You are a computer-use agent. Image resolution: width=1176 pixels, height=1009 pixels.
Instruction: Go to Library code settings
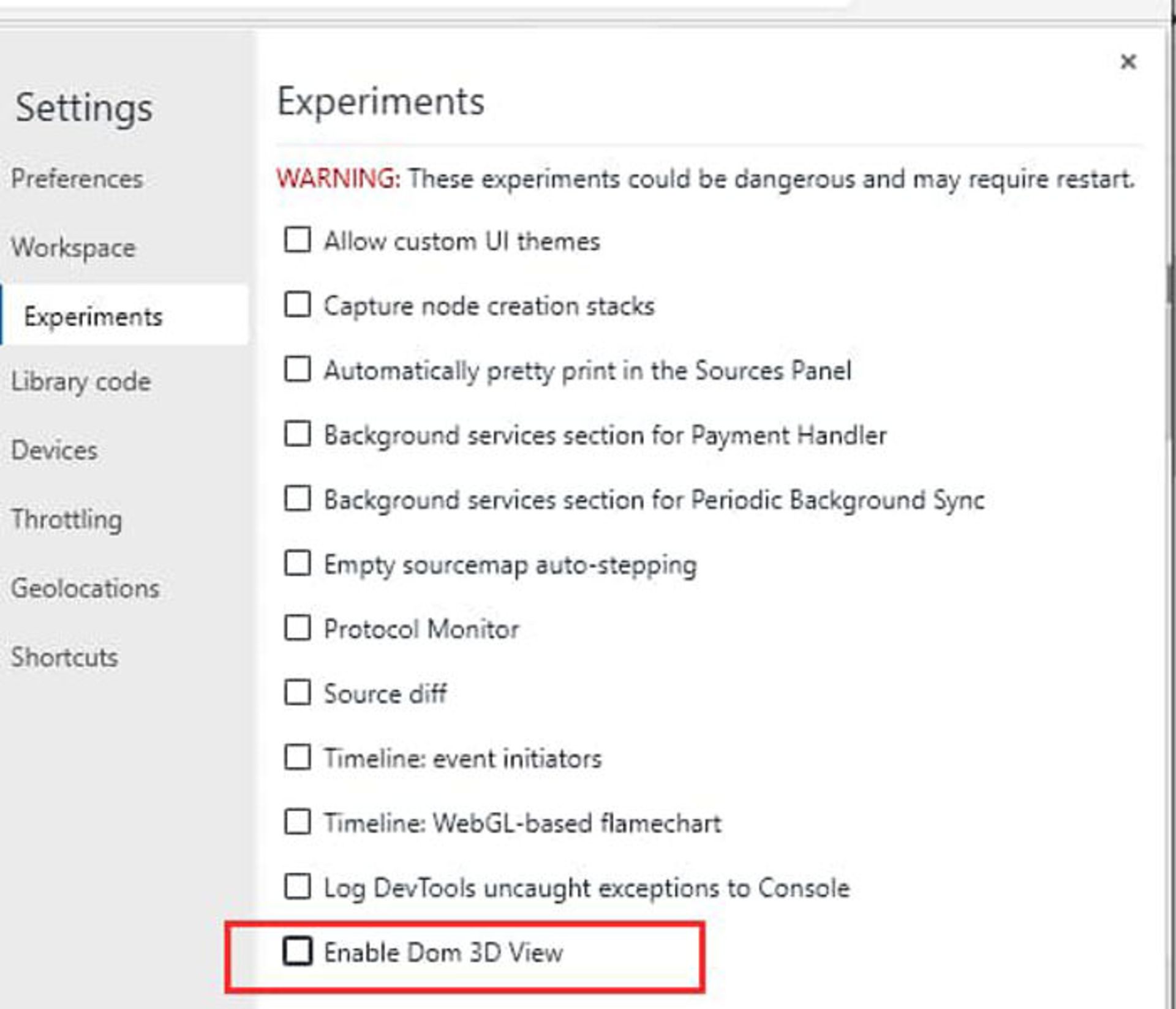(x=81, y=381)
